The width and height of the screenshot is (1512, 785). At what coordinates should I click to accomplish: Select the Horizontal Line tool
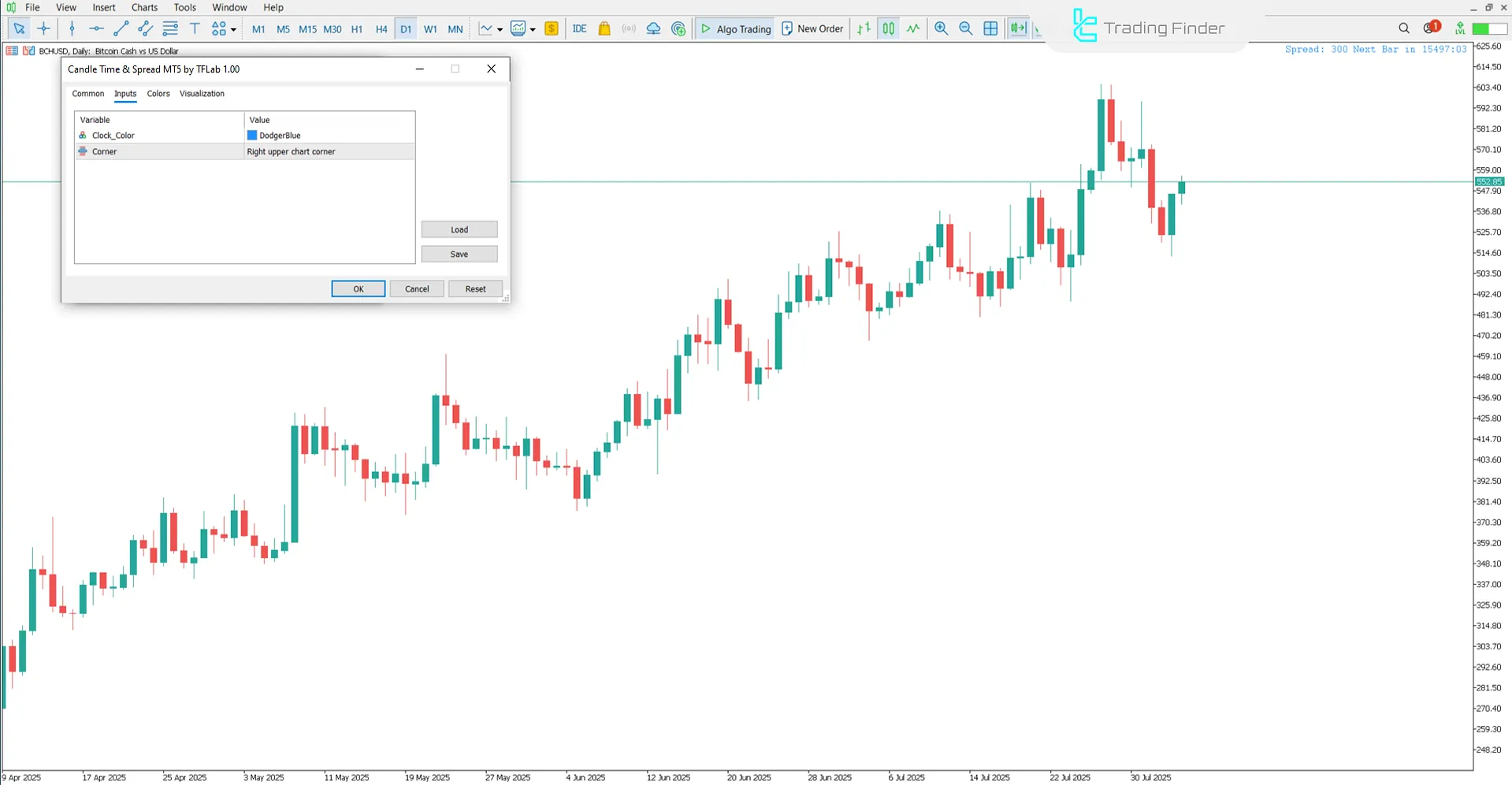click(x=96, y=28)
